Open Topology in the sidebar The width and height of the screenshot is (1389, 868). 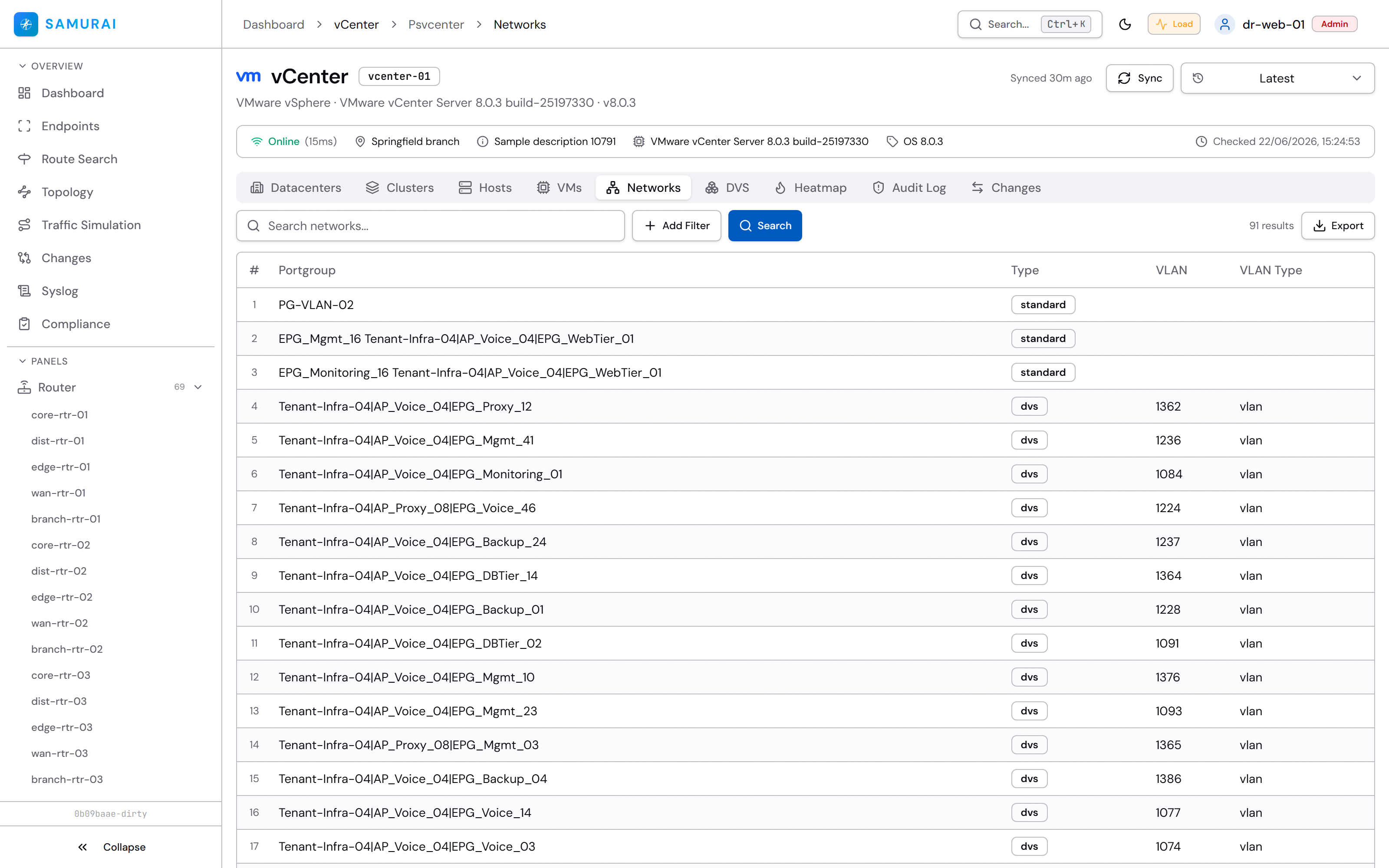(110, 192)
